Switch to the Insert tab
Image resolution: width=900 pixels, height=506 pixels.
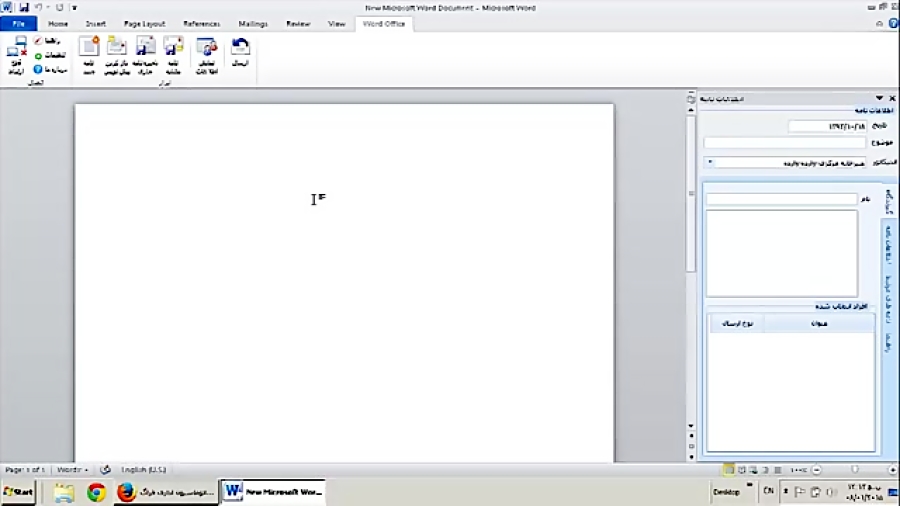(x=95, y=24)
